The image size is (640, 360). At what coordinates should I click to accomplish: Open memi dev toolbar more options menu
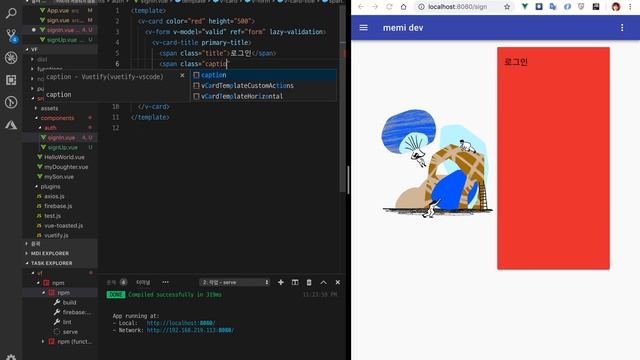click(622, 28)
